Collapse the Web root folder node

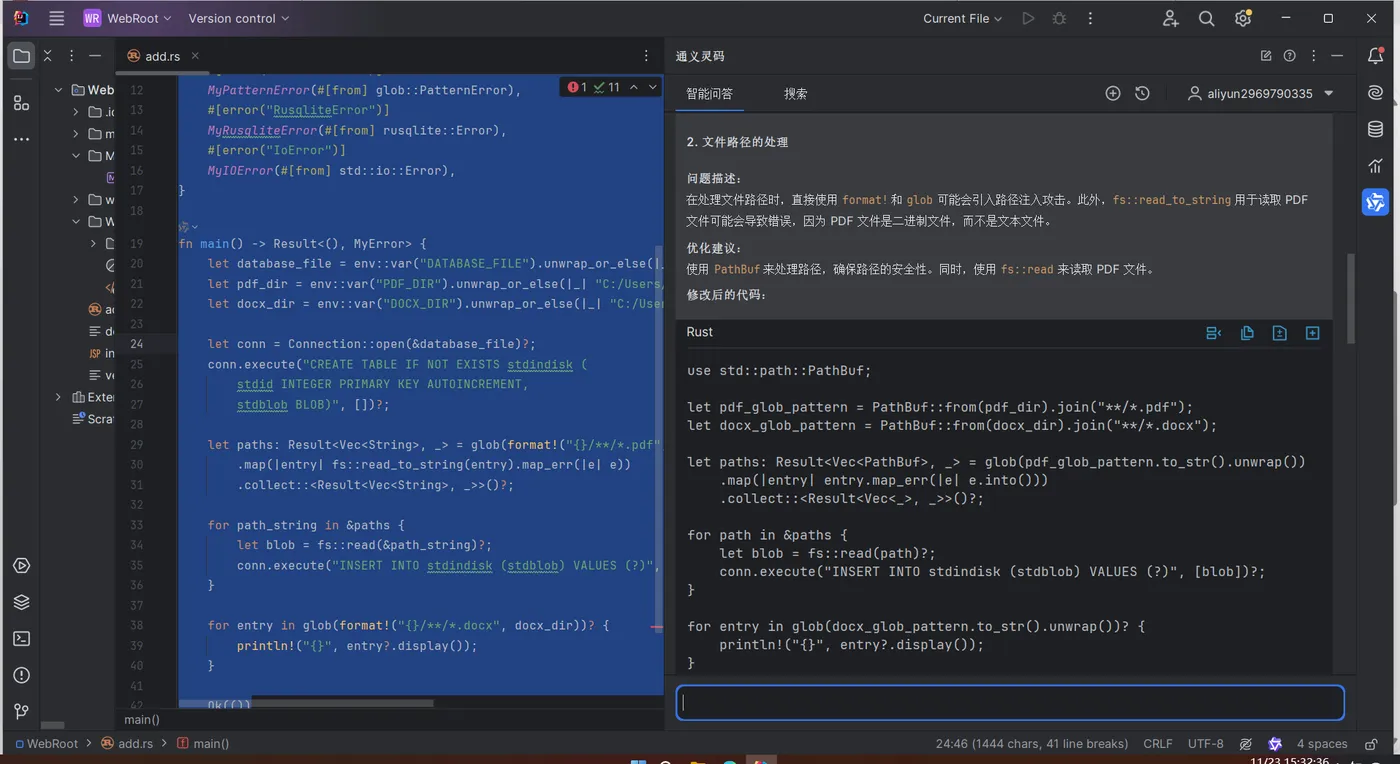click(x=59, y=90)
